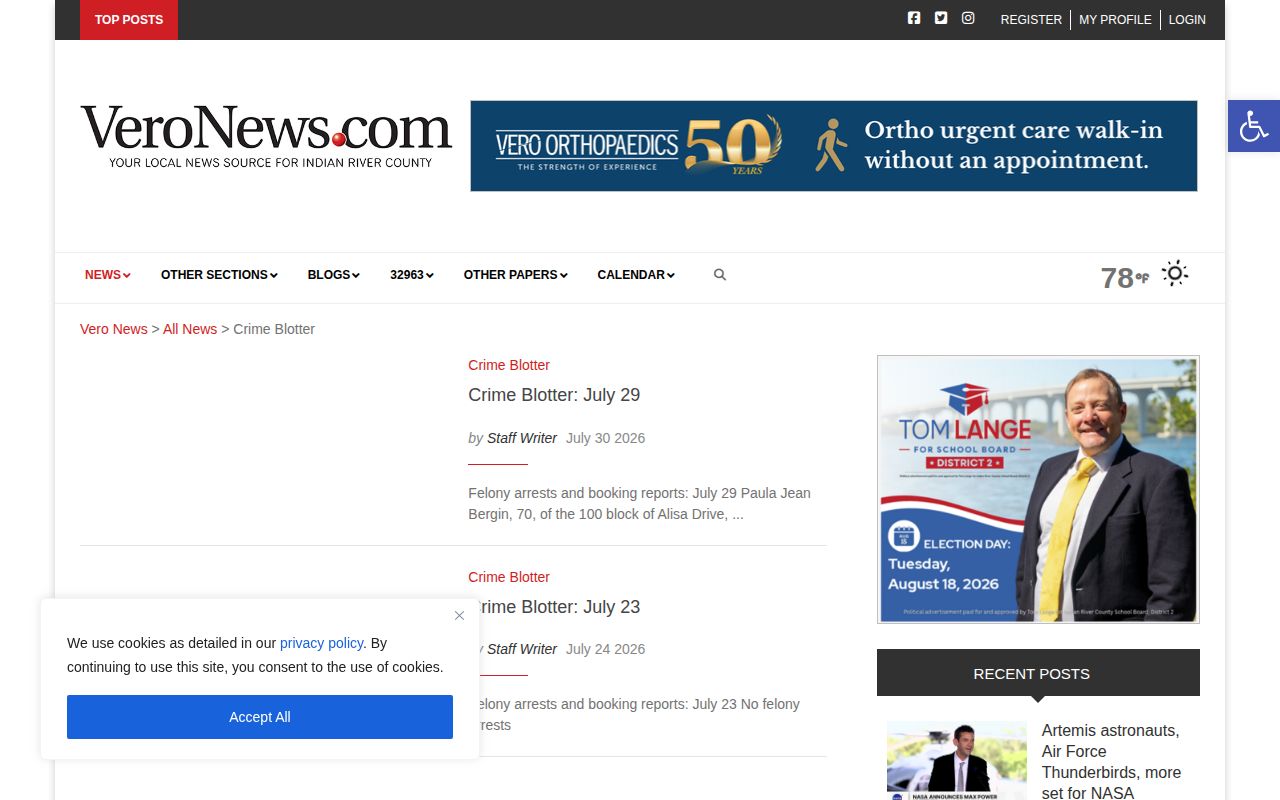The width and height of the screenshot is (1280, 800).
Task: Open the accessibility tools wheelchair icon
Action: [x=1254, y=126]
